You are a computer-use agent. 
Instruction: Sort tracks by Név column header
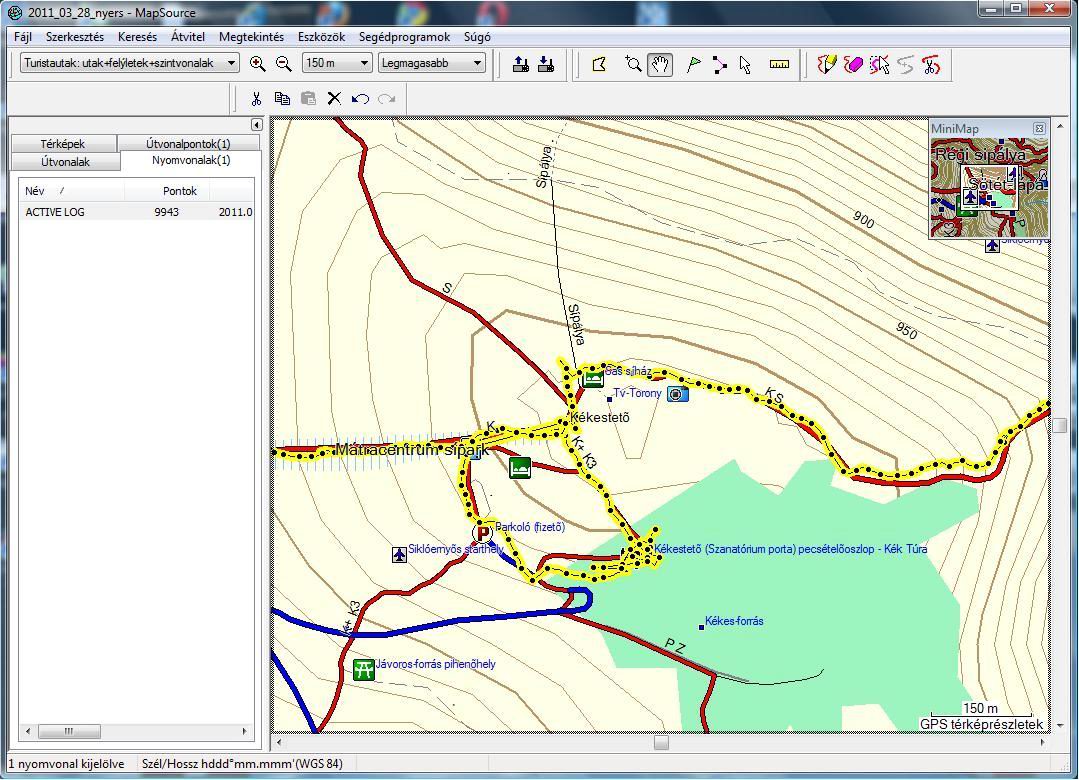pyautogui.click(x=72, y=191)
